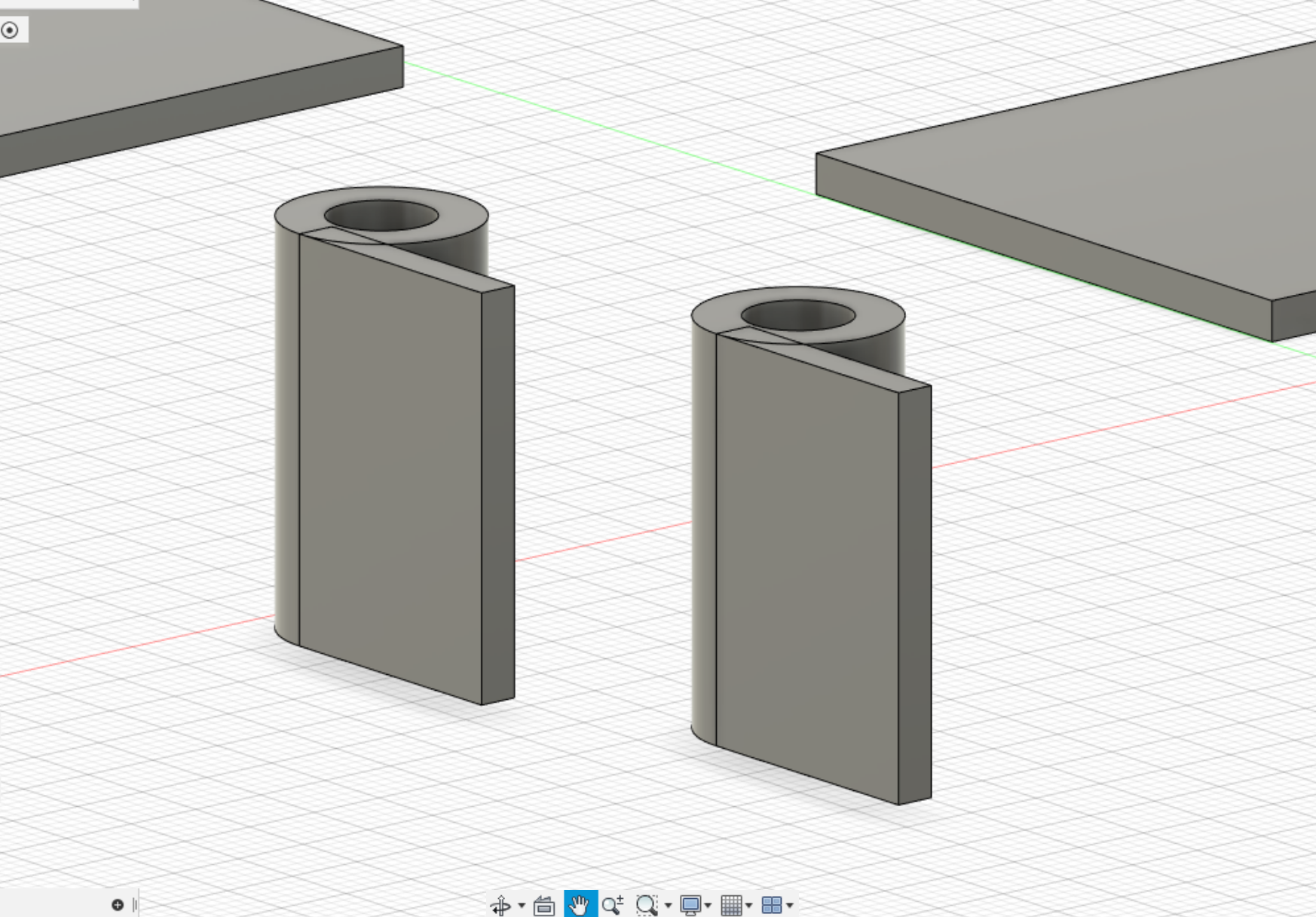Click the circular dot icon at top left

click(x=10, y=30)
